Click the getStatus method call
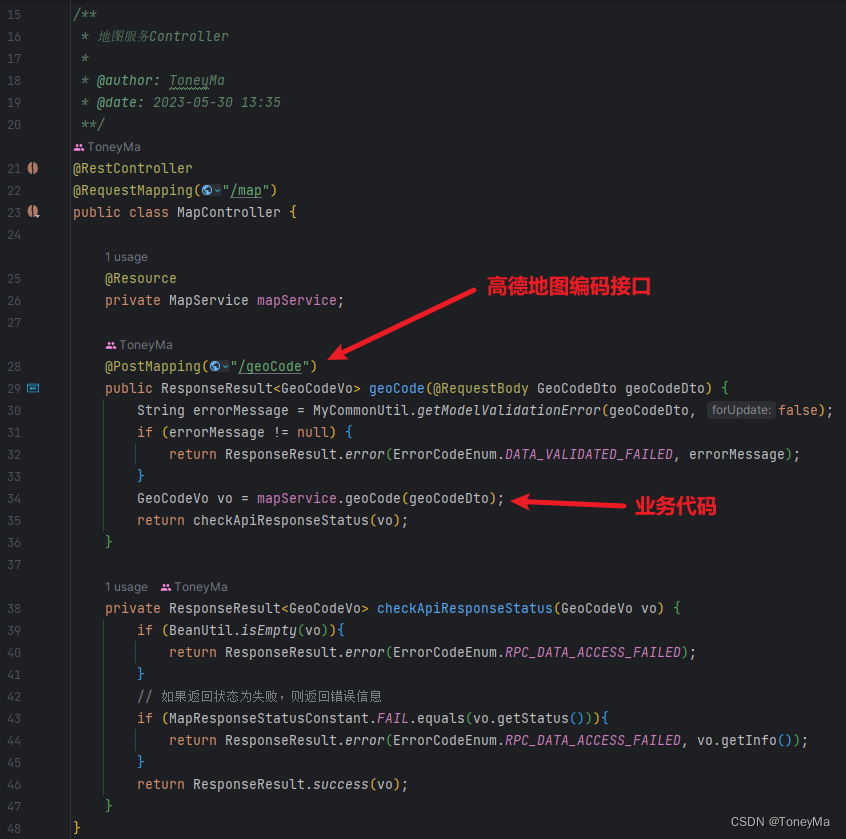The width and height of the screenshot is (846, 839). click(x=533, y=719)
